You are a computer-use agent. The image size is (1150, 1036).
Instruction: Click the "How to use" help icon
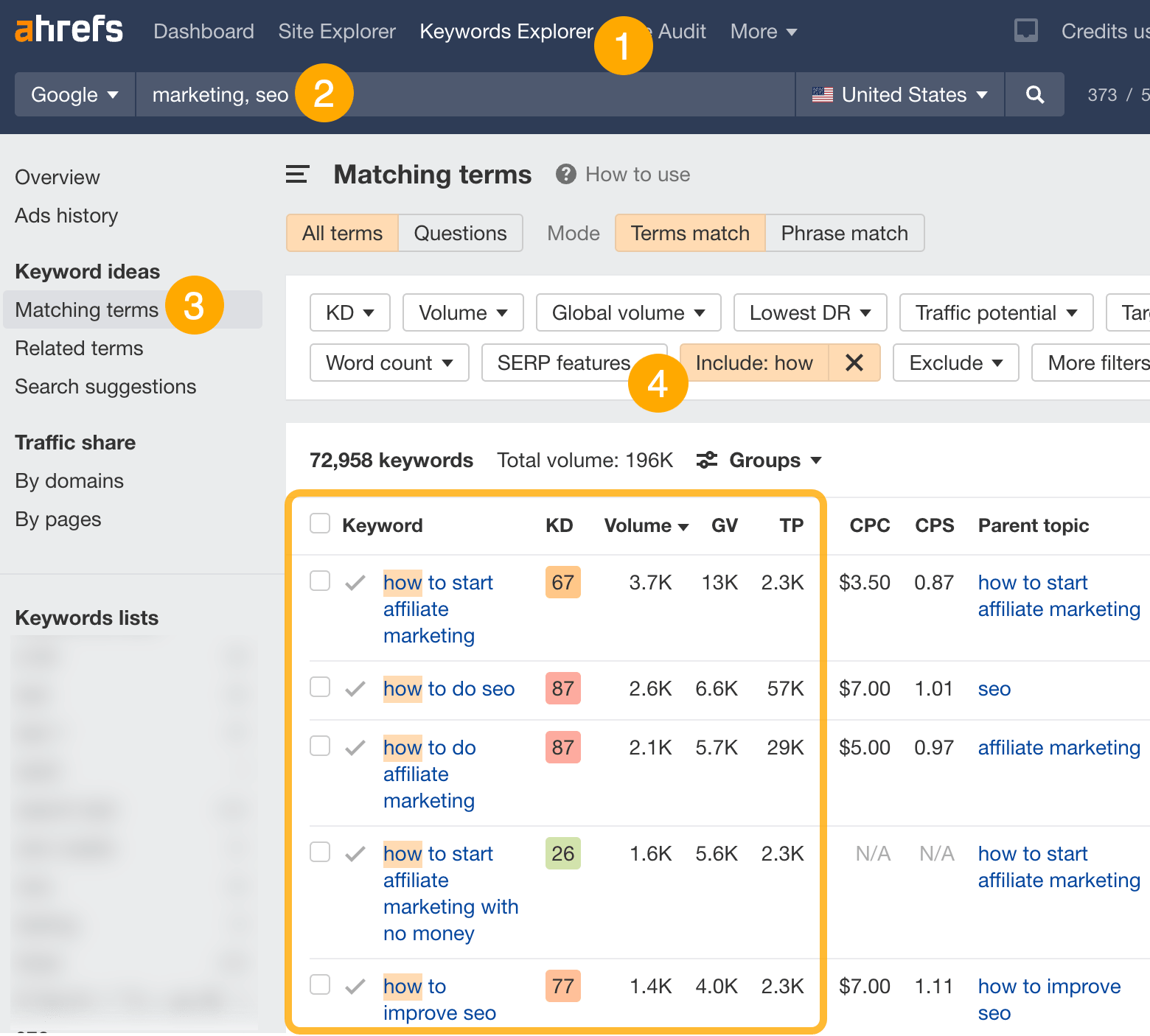565,174
